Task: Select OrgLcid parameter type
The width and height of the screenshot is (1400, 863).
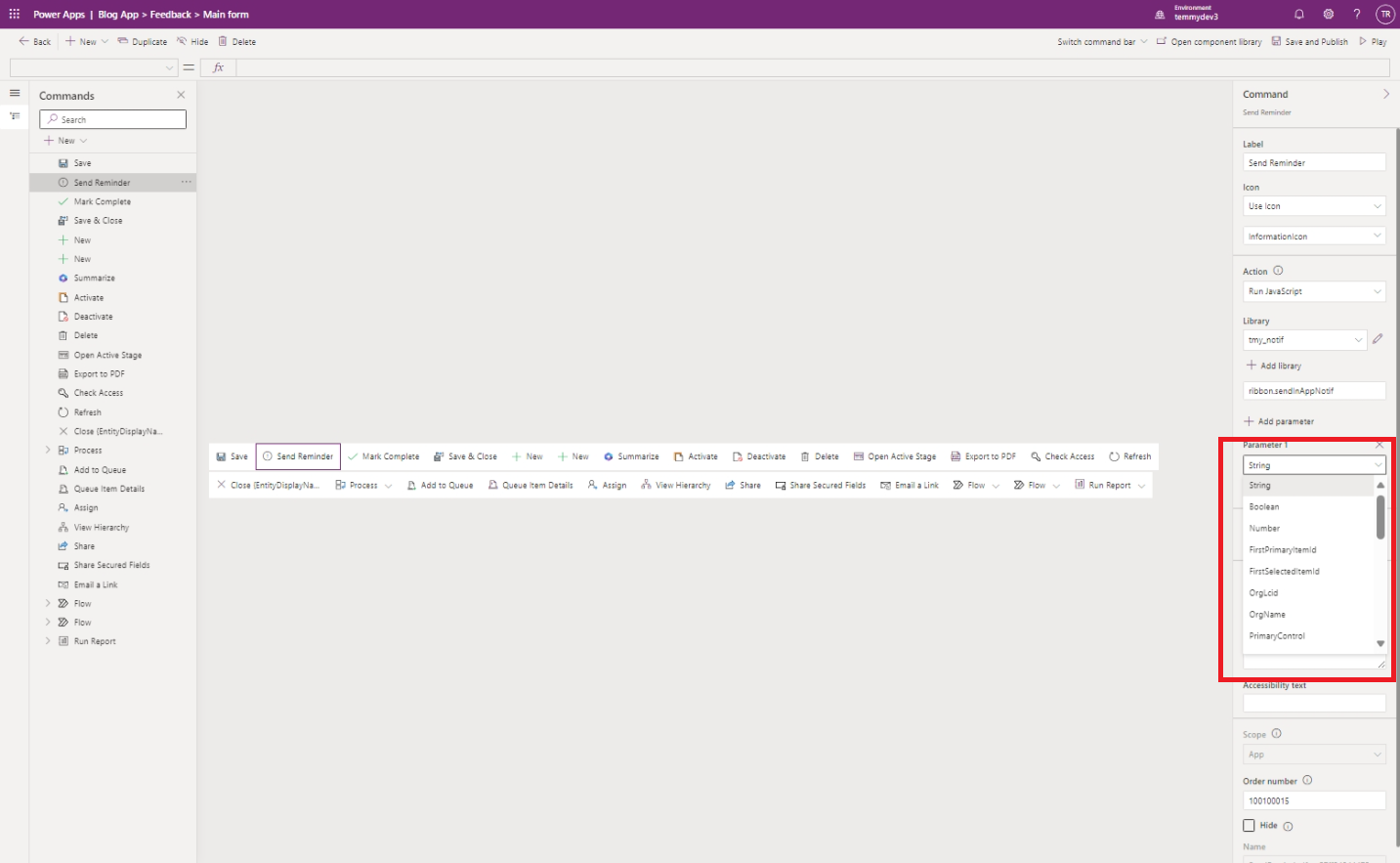Action: click(1309, 592)
